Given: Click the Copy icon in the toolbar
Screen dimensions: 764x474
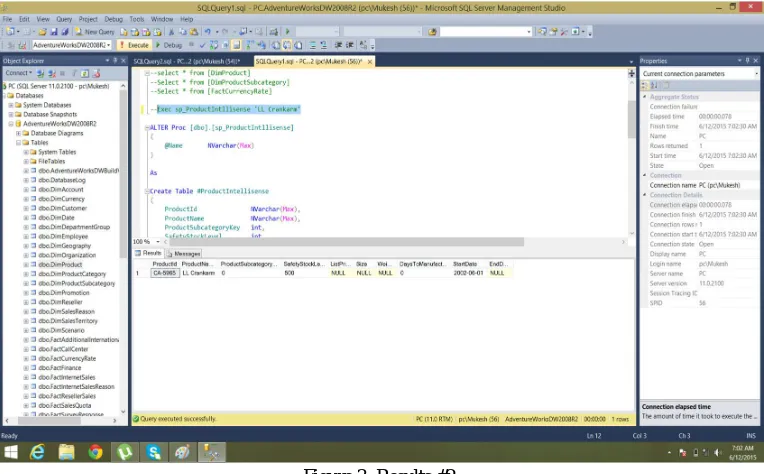Looking at the screenshot, I should (x=182, y=32).
